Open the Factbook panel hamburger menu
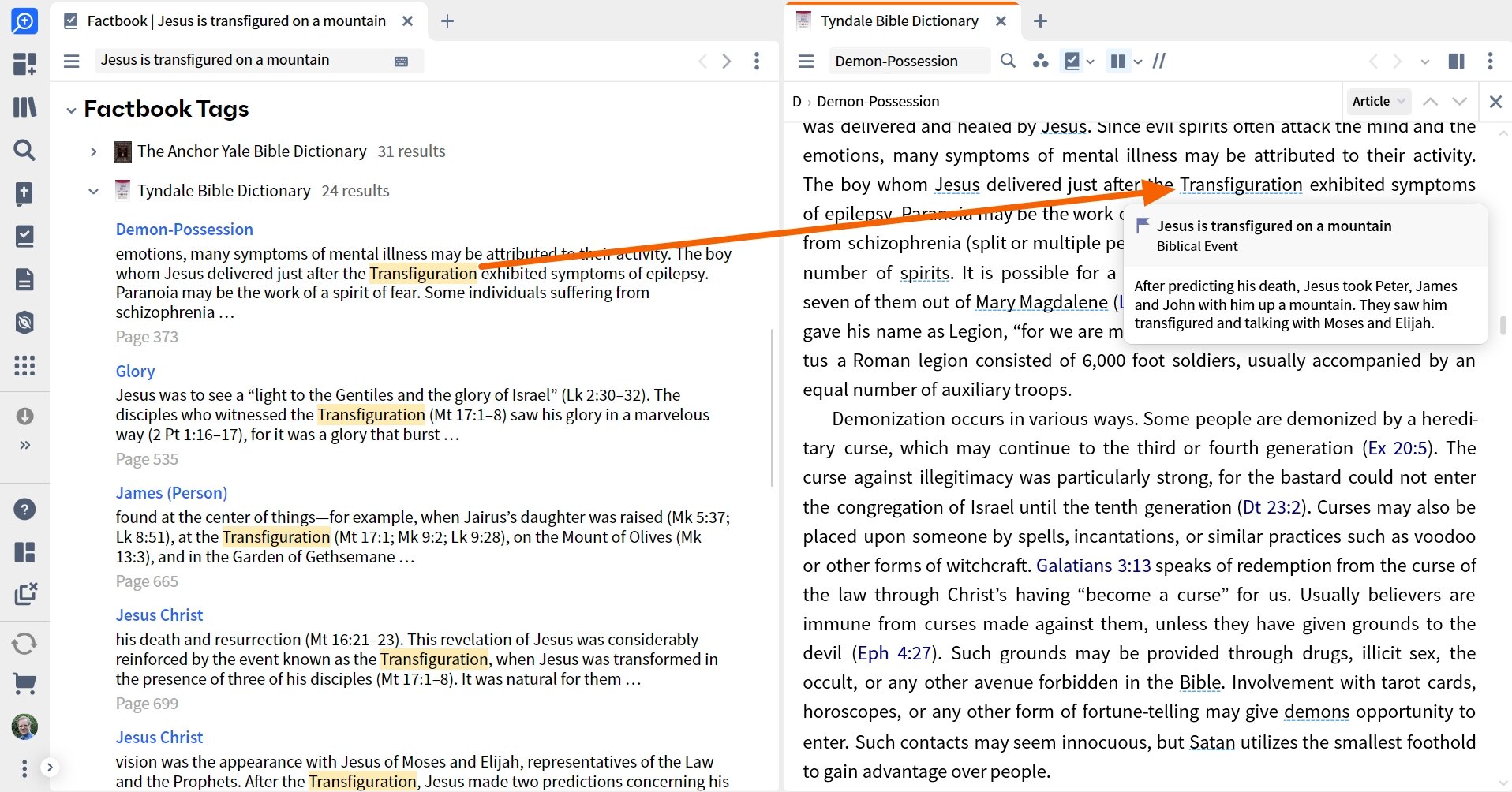 pos(72,61)
